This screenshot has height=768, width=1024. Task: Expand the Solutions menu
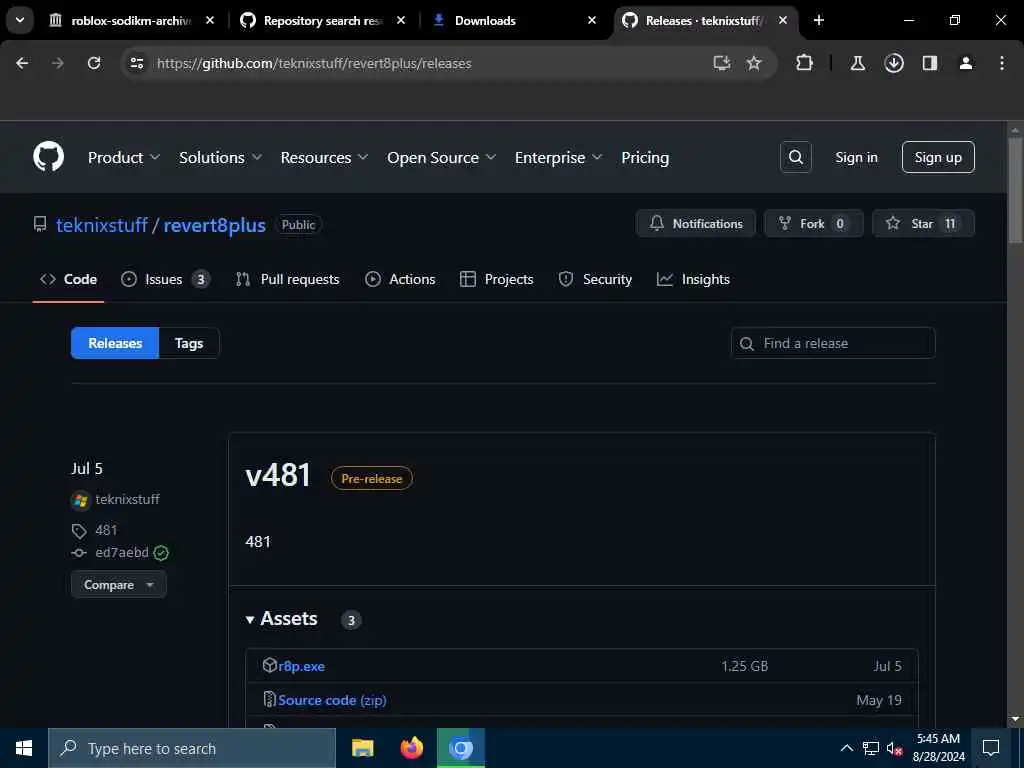[x=220, y=157]
